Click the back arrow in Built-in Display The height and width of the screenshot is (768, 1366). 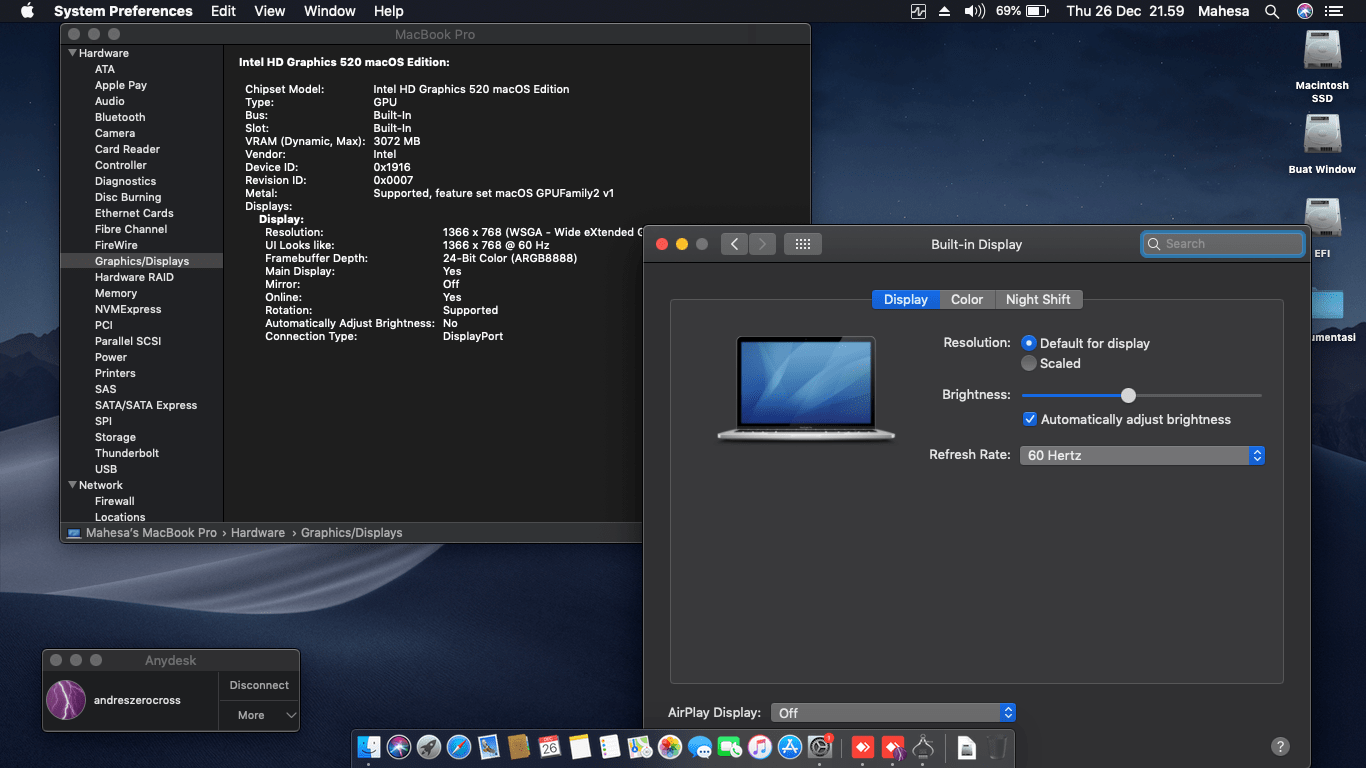point(734,244)
